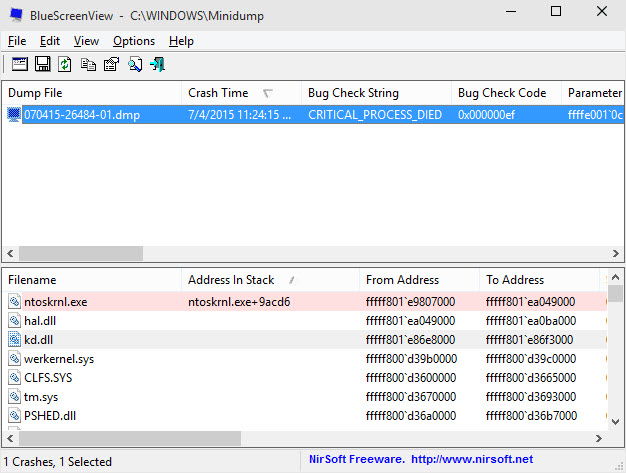This screenshot has height=473, width=626.
Task: Sort by Address In Stack column
Action: pyautogui.click(x=270, y=280)
